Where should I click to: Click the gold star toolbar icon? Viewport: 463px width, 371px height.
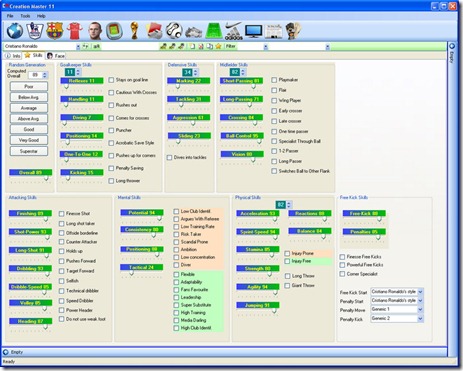(x=218, y=46)
